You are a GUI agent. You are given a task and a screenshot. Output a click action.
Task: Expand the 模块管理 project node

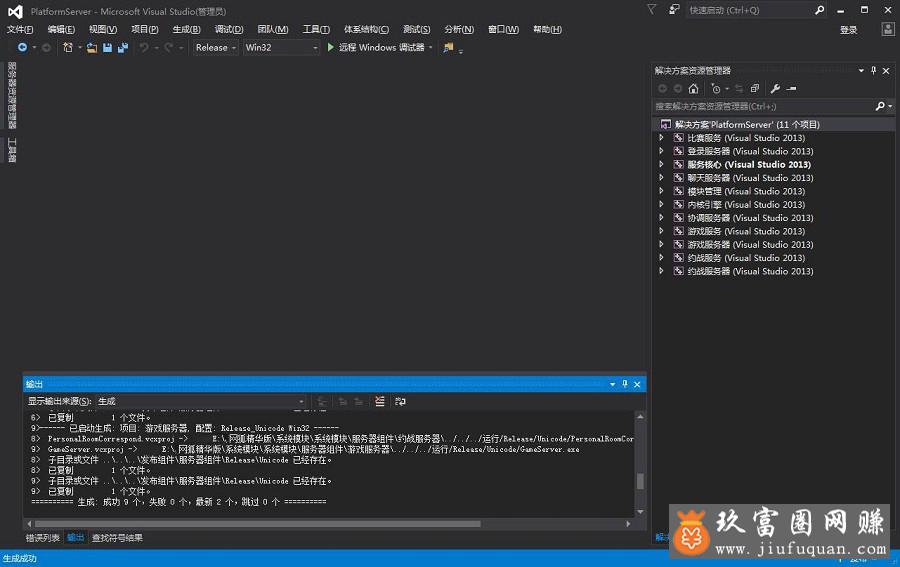click(x=661, y=191)
